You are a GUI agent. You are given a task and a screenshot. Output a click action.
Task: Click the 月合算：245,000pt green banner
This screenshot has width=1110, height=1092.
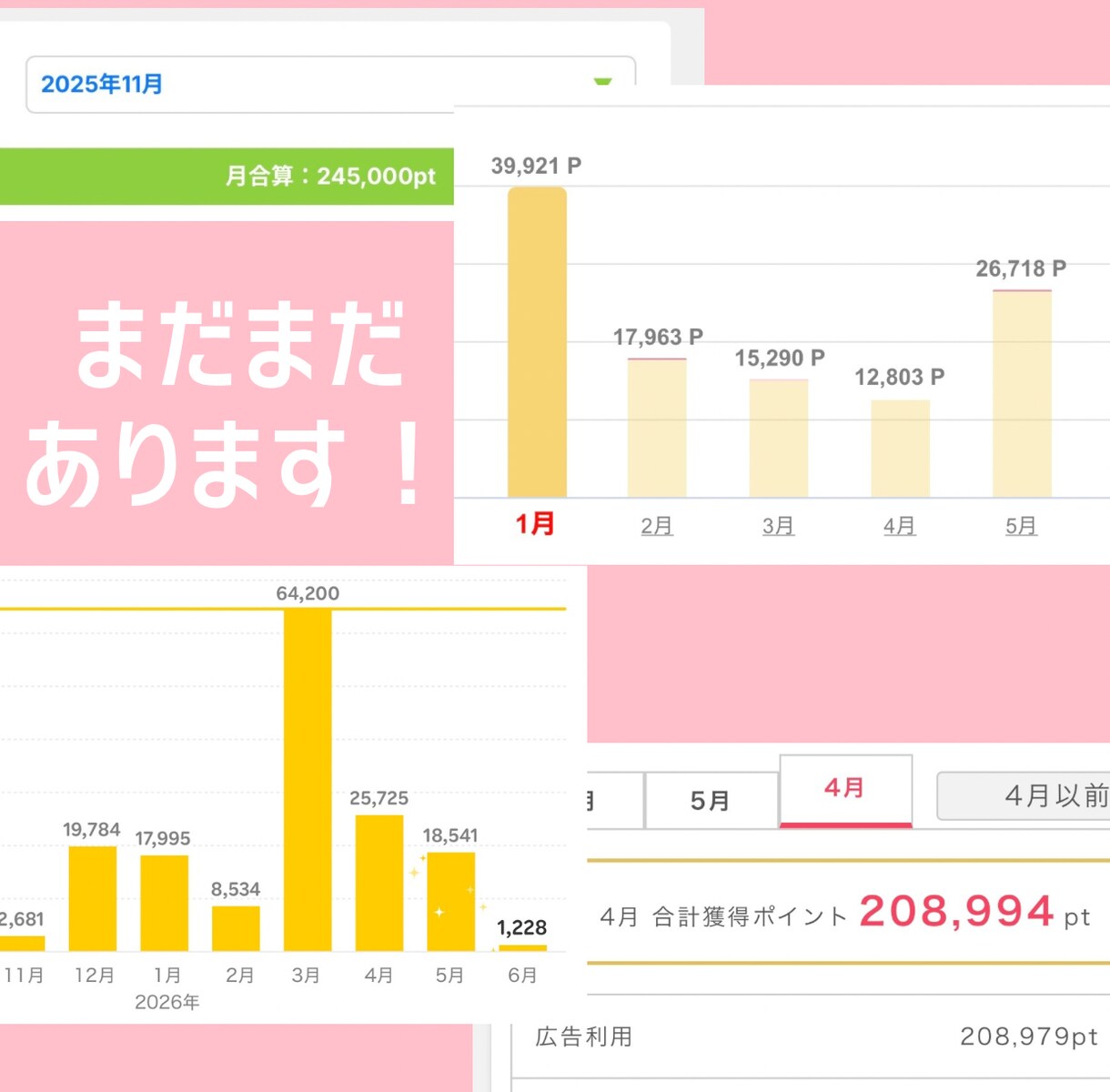point(227,176)
